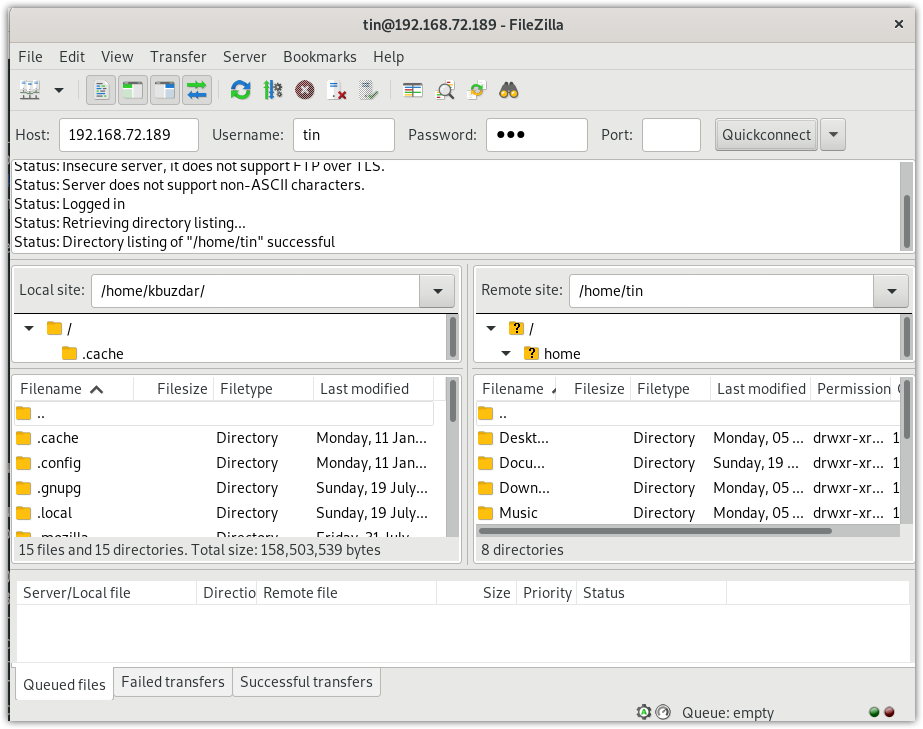
Task: Click binoculars file search icon
Action: [509, 91]
